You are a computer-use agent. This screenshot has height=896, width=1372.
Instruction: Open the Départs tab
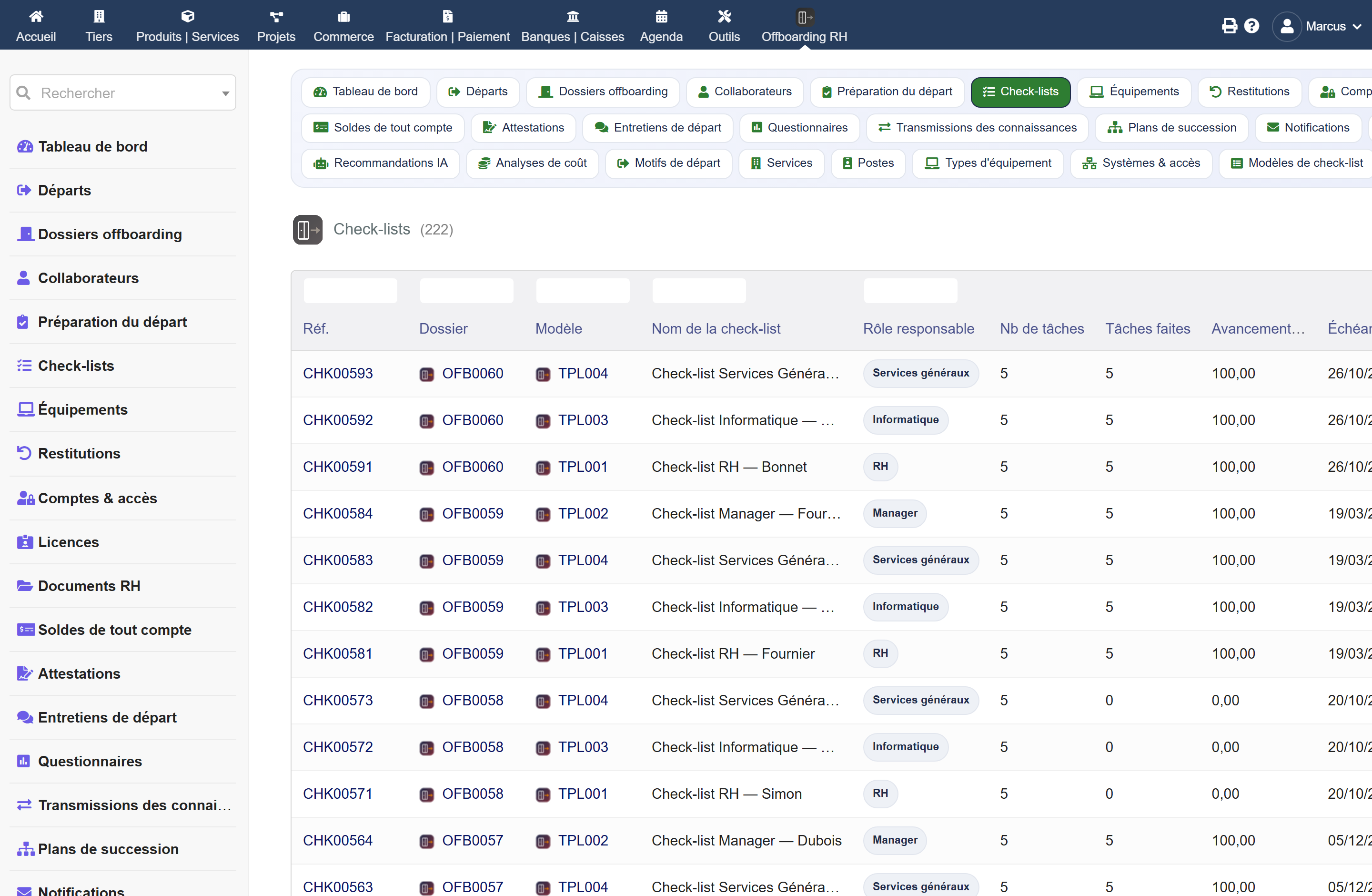[478, 92]
